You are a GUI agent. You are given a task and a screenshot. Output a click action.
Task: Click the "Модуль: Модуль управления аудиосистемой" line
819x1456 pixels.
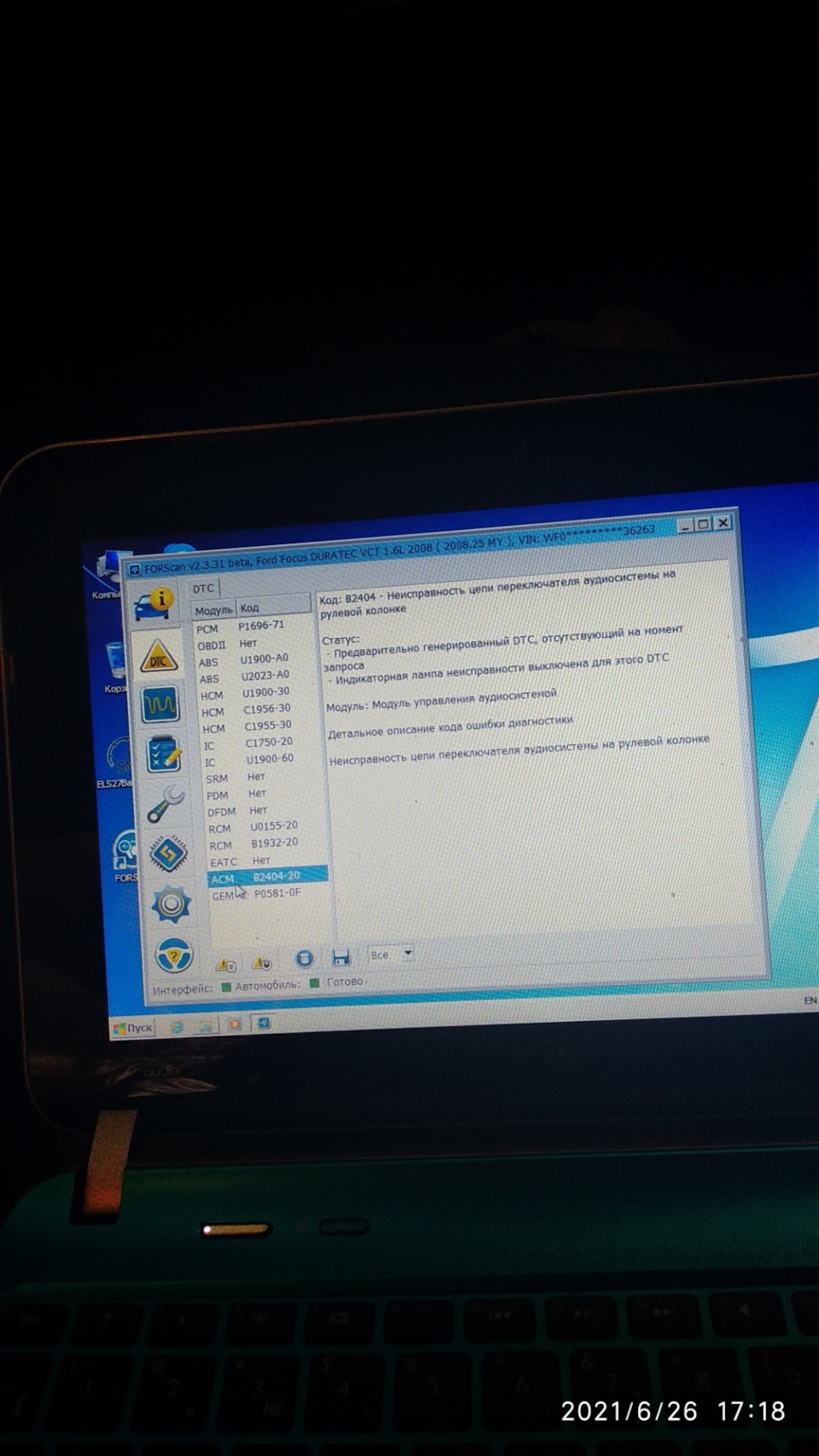[x=441, y=699]
